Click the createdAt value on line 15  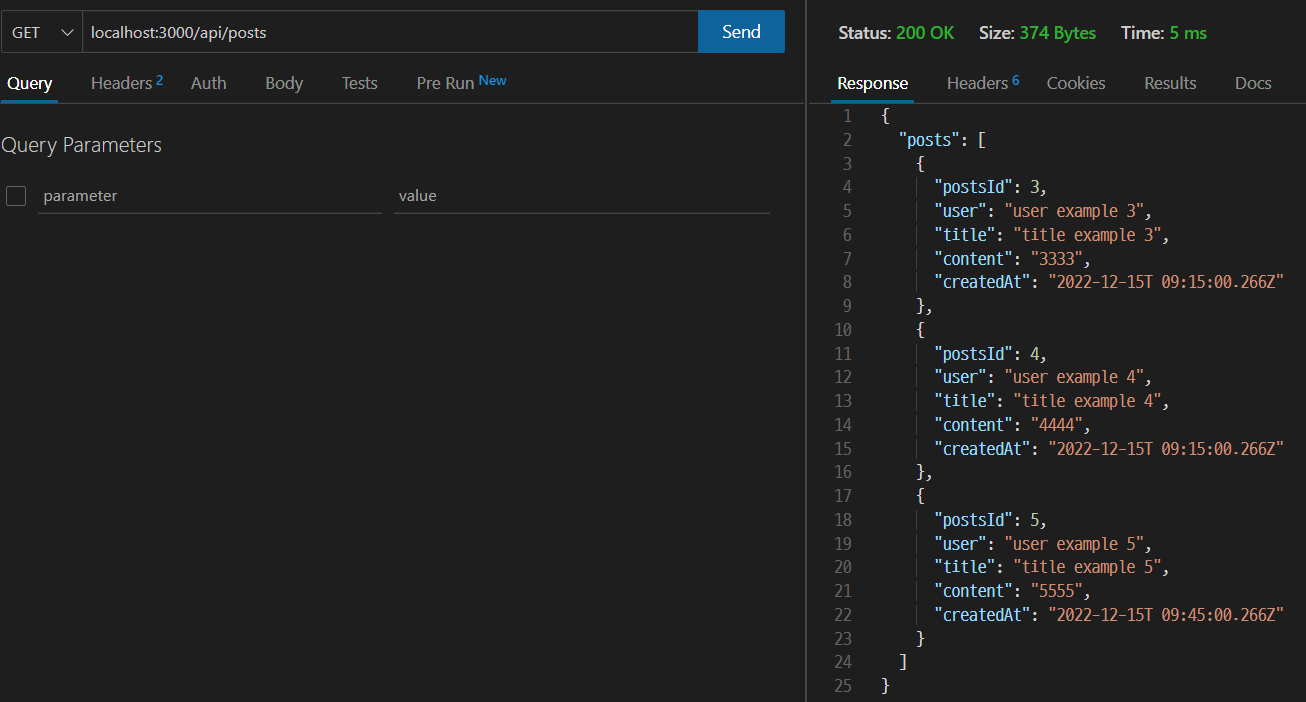click(x=1165, y=449)
